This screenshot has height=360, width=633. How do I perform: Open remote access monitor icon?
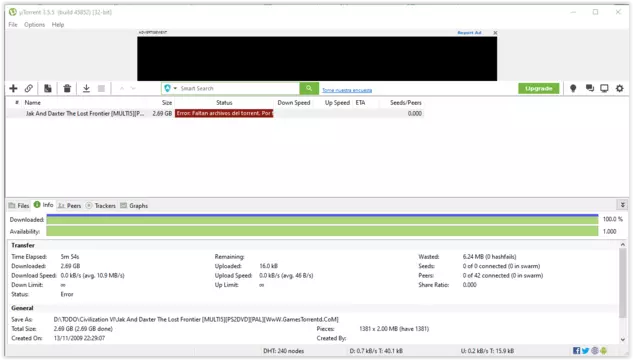(604, 88)
